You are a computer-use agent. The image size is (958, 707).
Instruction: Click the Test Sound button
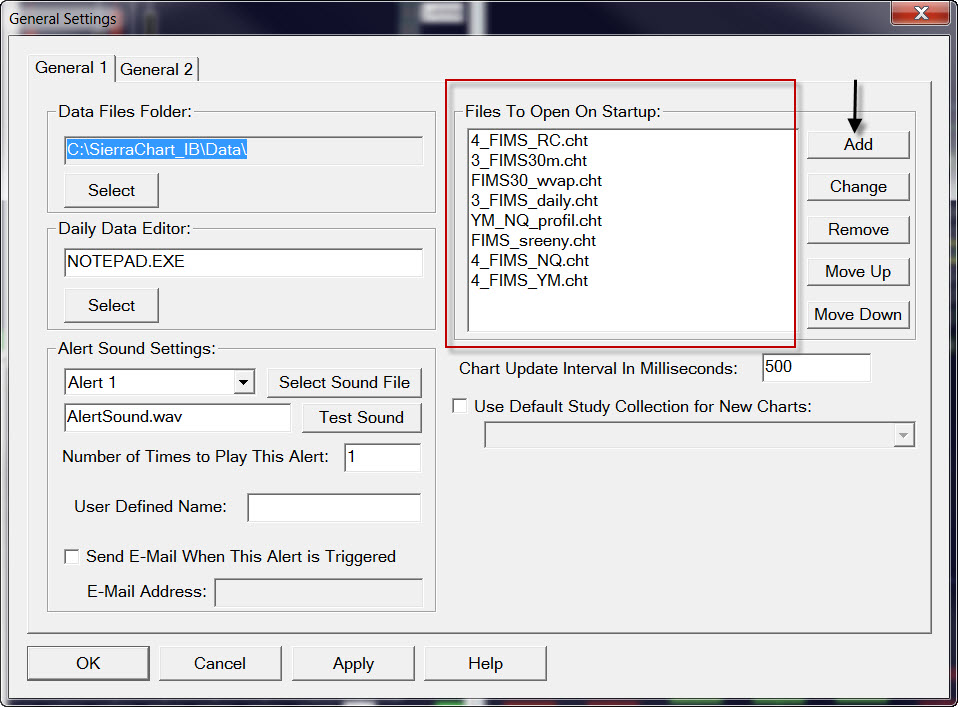pos(361,417)
